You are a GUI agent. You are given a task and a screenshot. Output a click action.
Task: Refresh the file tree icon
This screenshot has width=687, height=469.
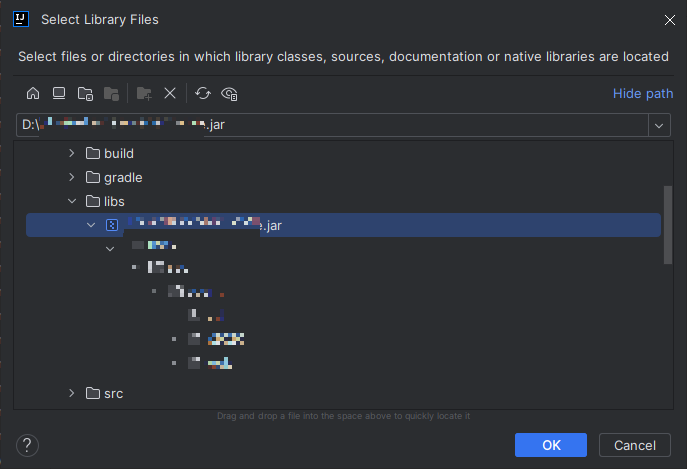point(203,93)
